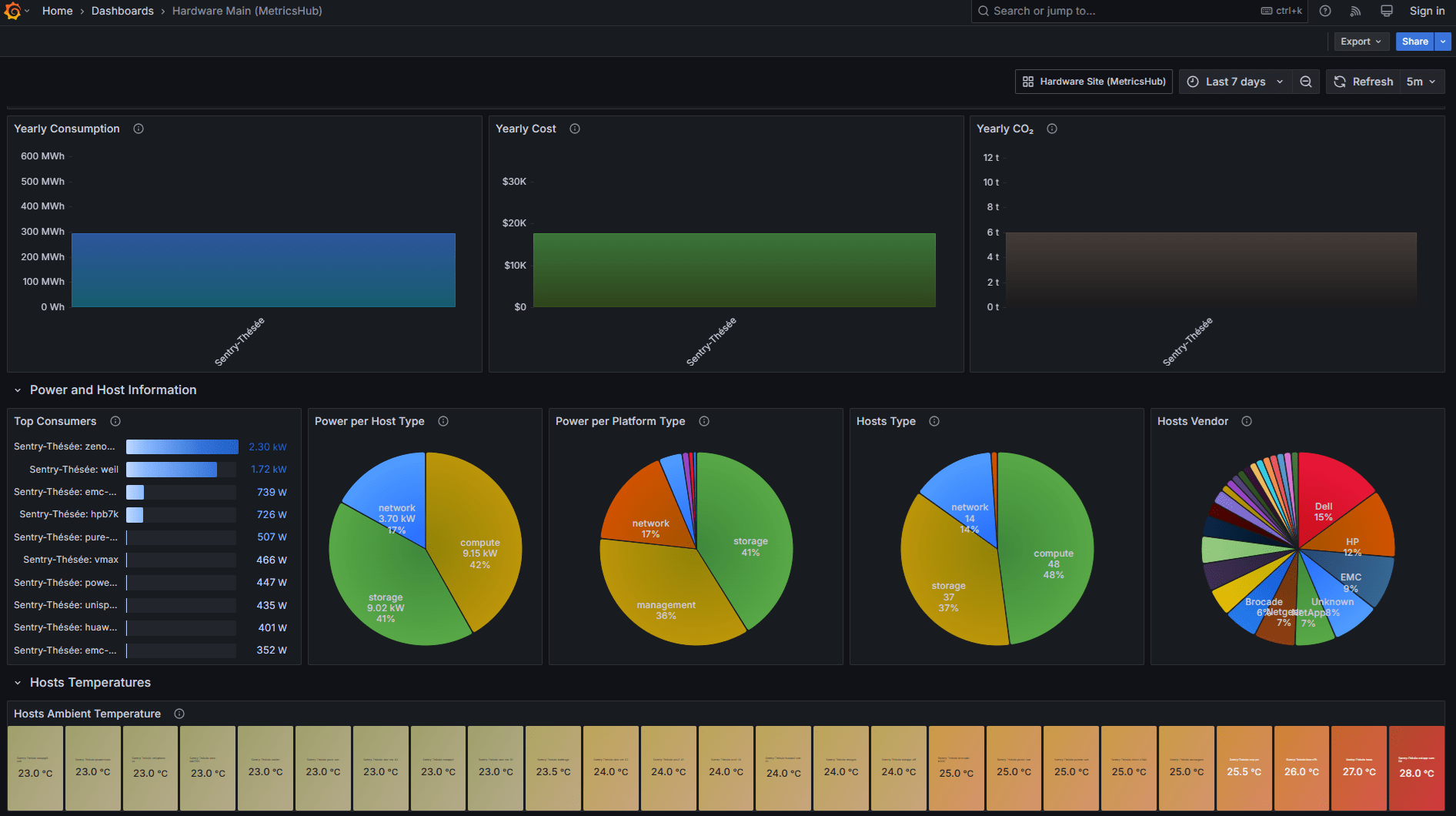This screenshot has height=816, width=1456.
Task: Click the Hosts Vendor panel info icon
Action: (x=1246, y=421)
